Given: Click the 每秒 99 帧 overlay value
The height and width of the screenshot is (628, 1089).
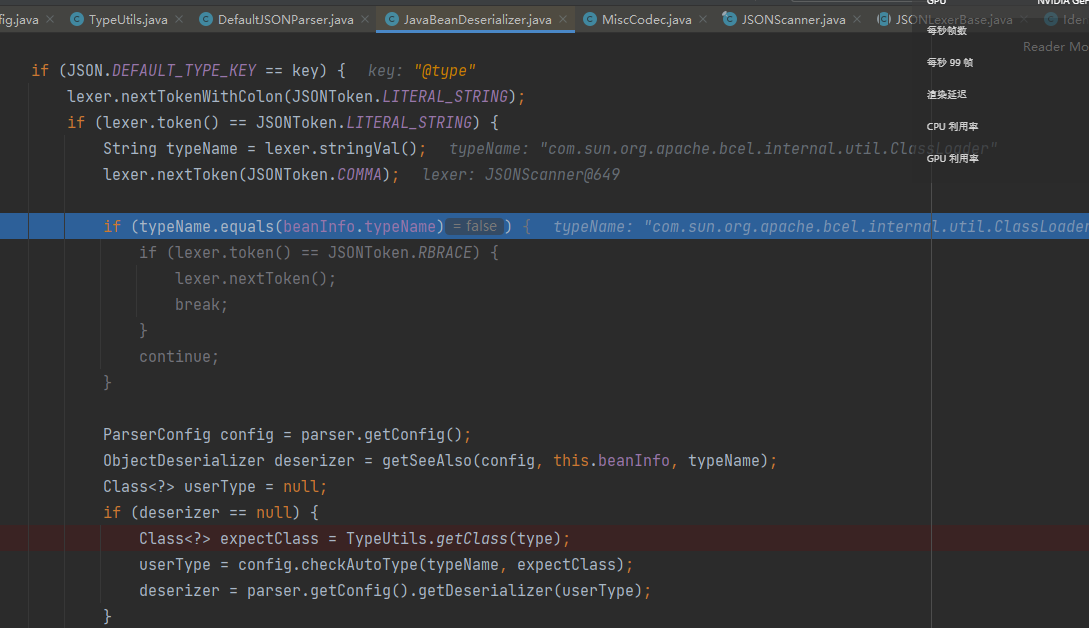Looking at the screenshot, I should point(949,63).
